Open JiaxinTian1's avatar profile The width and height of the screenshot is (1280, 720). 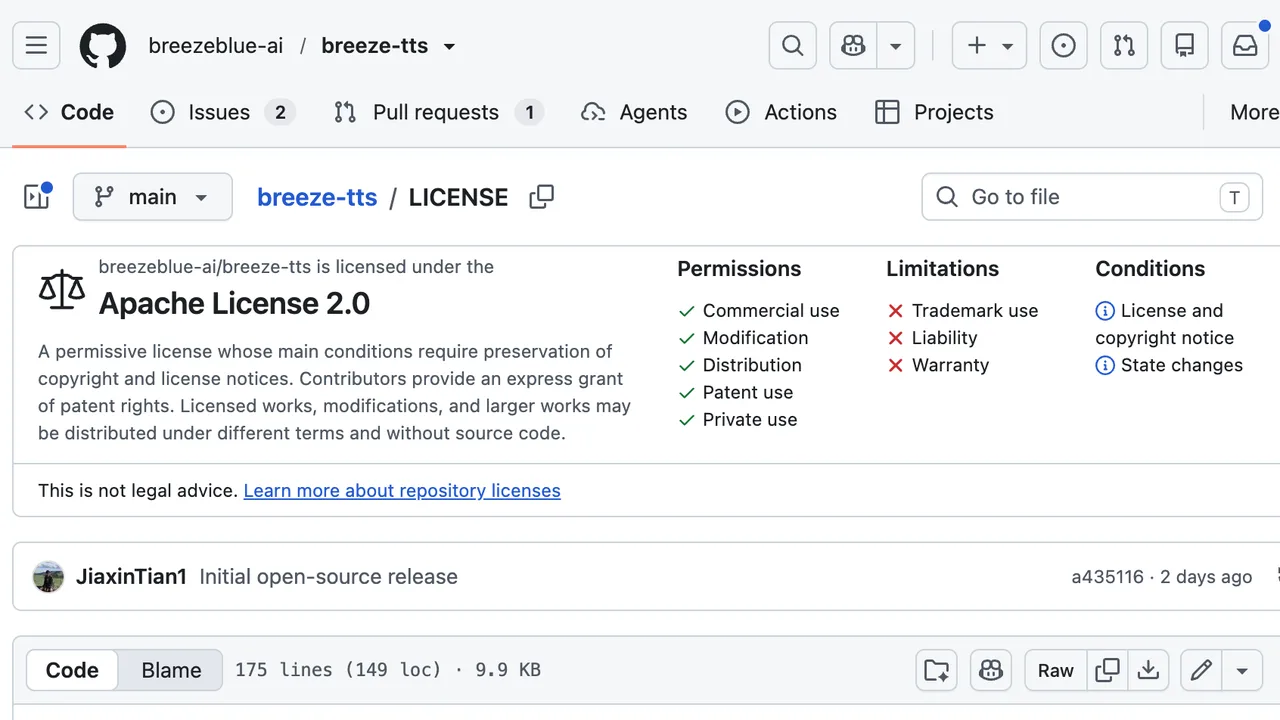pos(48,577)
